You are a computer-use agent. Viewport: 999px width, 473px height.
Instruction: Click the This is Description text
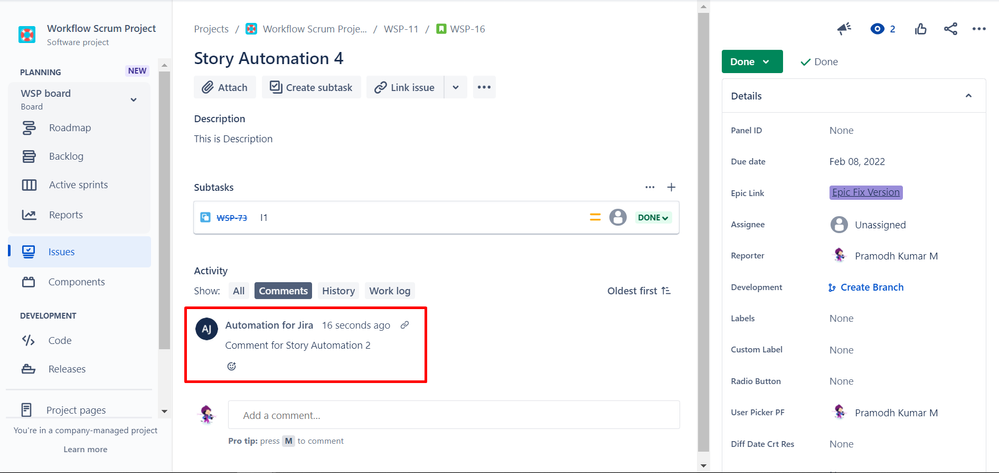pos(233,139)
